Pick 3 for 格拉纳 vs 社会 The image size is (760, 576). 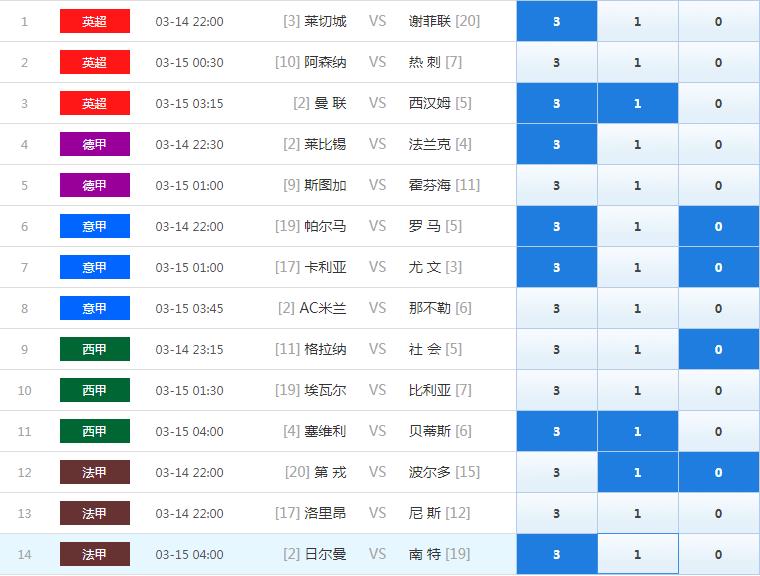point(556,349)
